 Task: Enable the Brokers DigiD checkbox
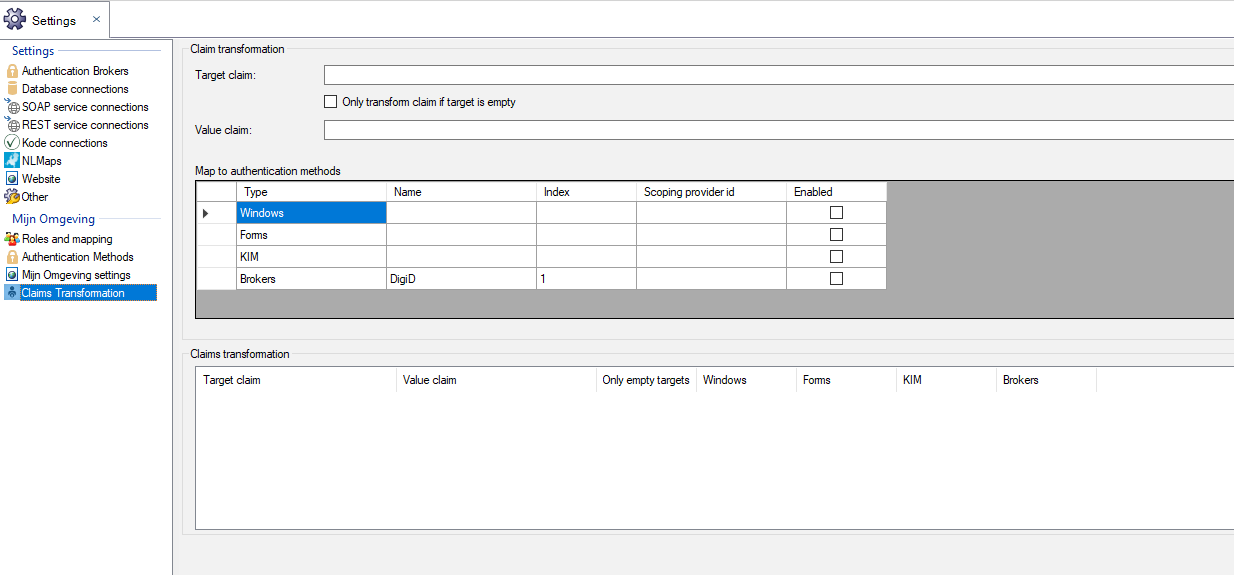point(836,279)
